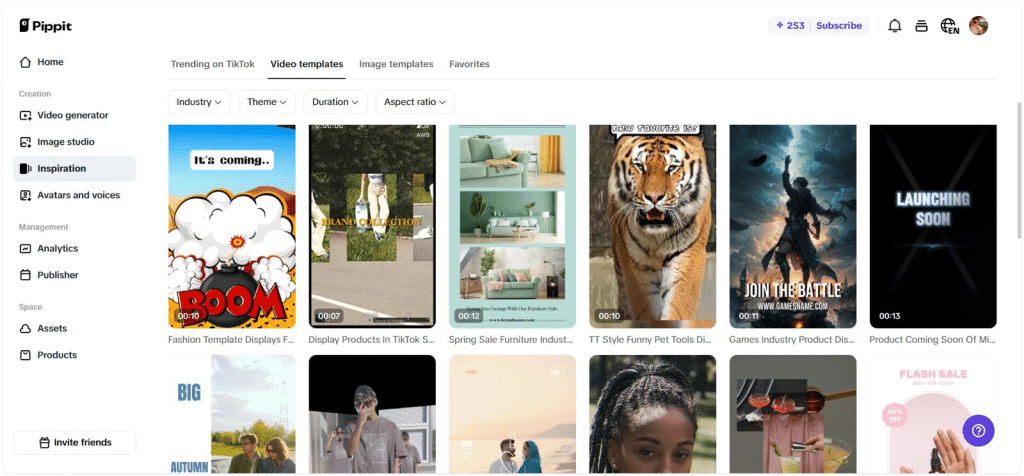Click the Pippit logo
Screen dimensions: 1024x476
tap(46, 26)
